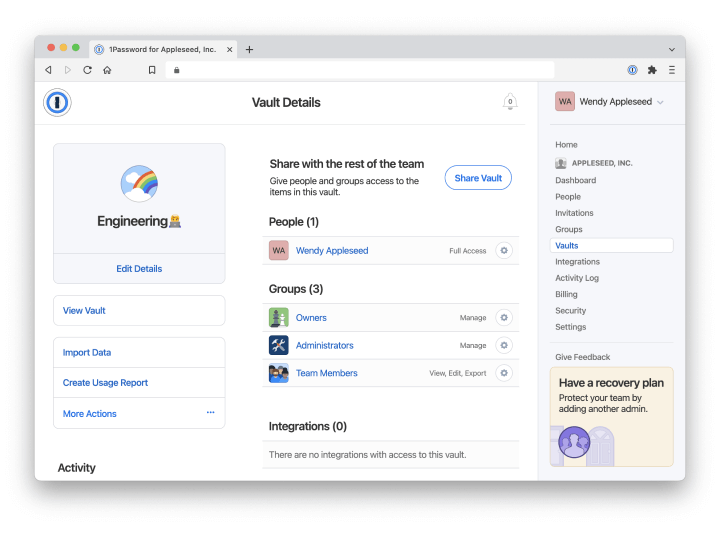Click the Have a recovery plan card

(612, 416)
